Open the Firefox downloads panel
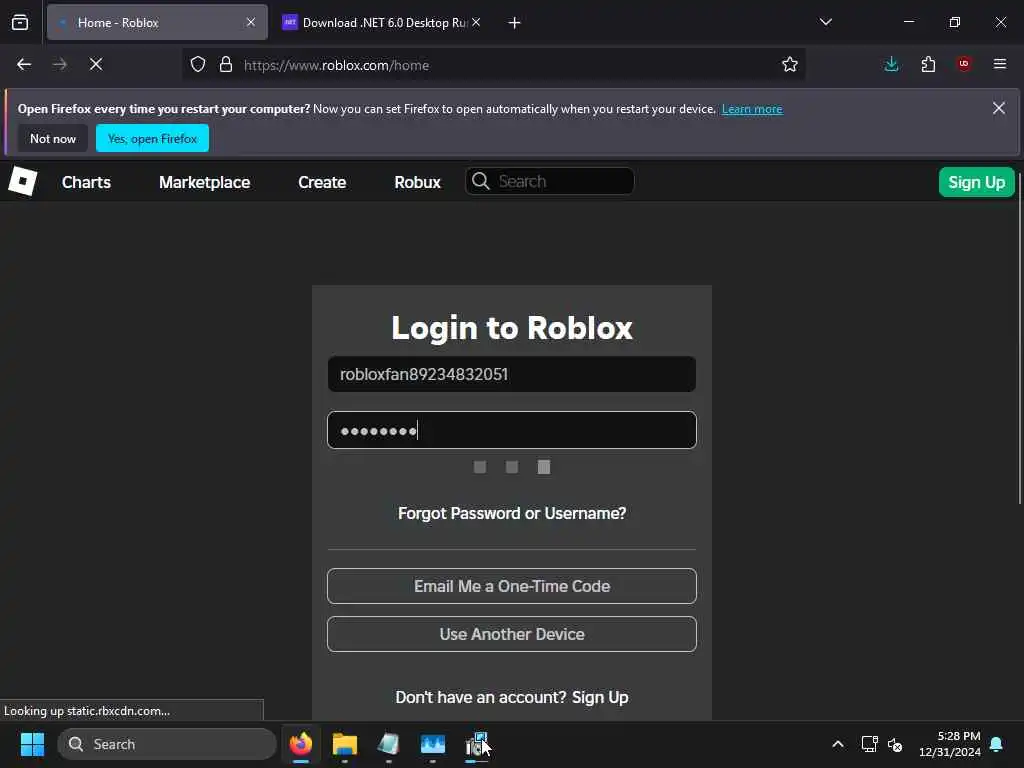Image resolution: width=1024 pixels, height=768 pixels. tap(891, 64)
